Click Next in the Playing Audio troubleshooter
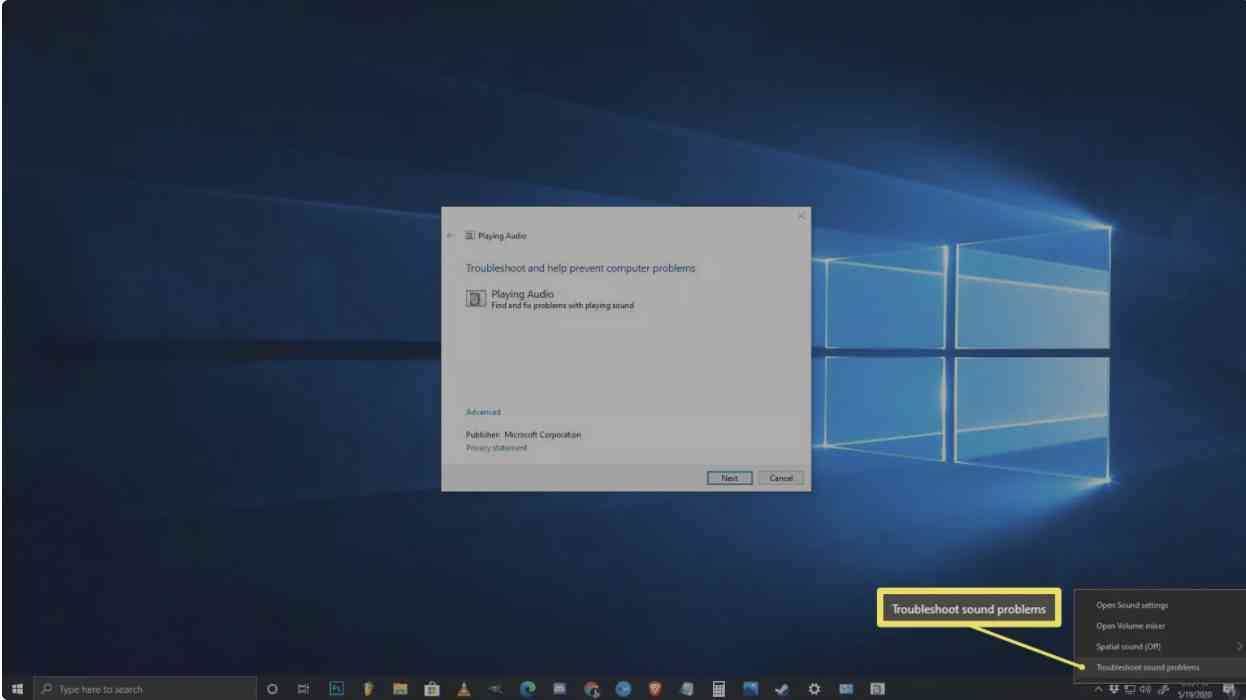Screen dimensions: 1246x700 [x=729, y=478]
